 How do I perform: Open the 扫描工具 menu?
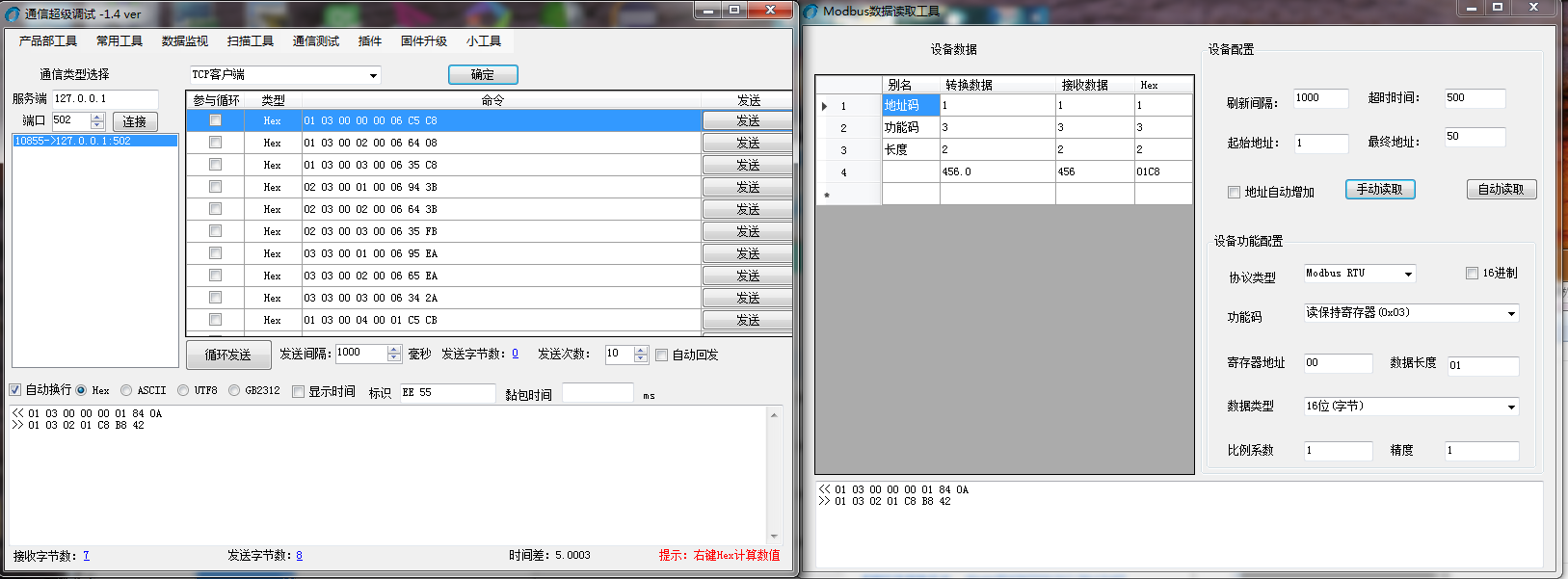pyautogui.click(x=251, y=41)
